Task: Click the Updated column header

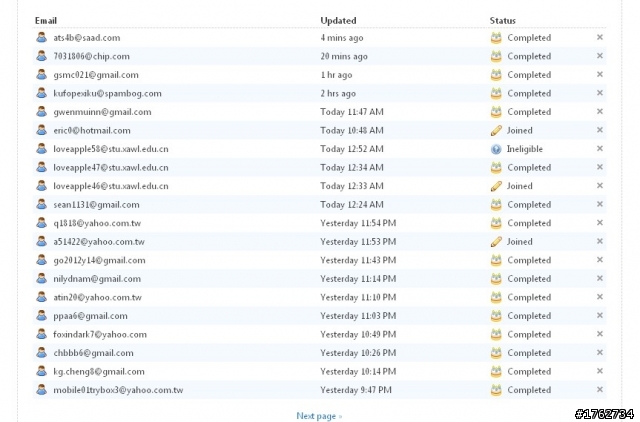Action: [x=338, y=20]
